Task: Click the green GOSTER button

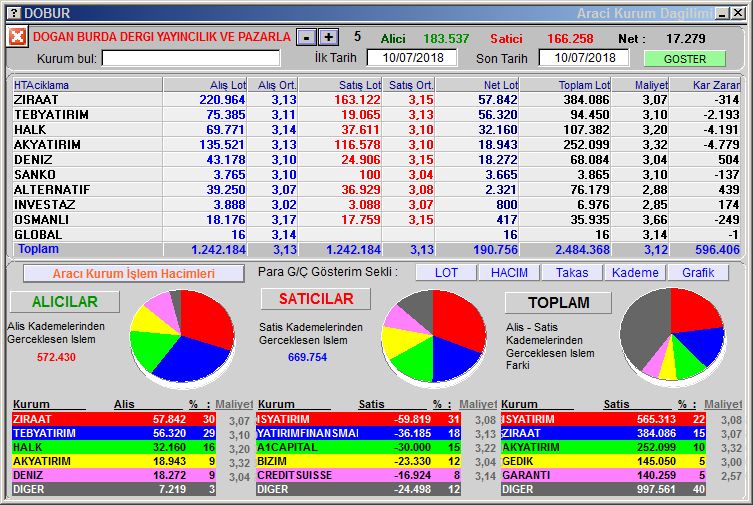Action: pos(684,59)
